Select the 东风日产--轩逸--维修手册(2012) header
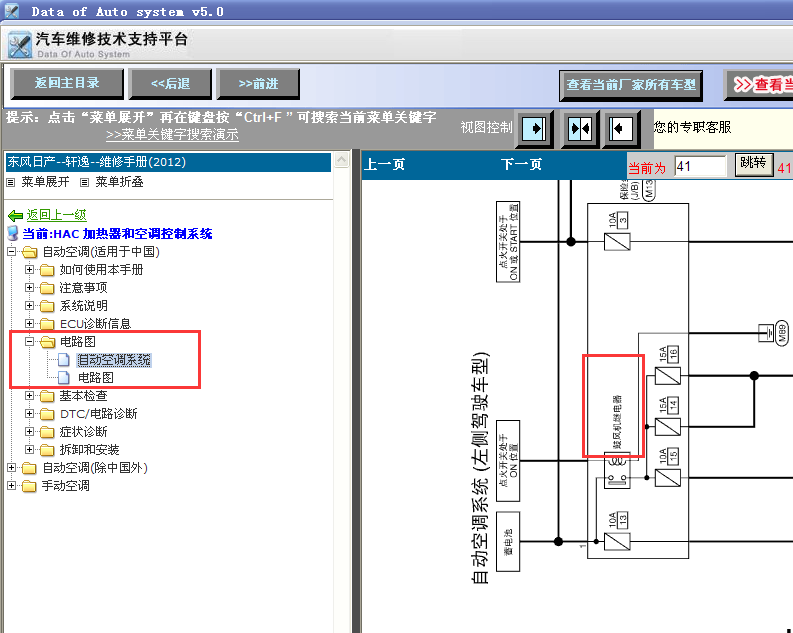793x633 pixels. pyautogui.click(x=168, y=162)
